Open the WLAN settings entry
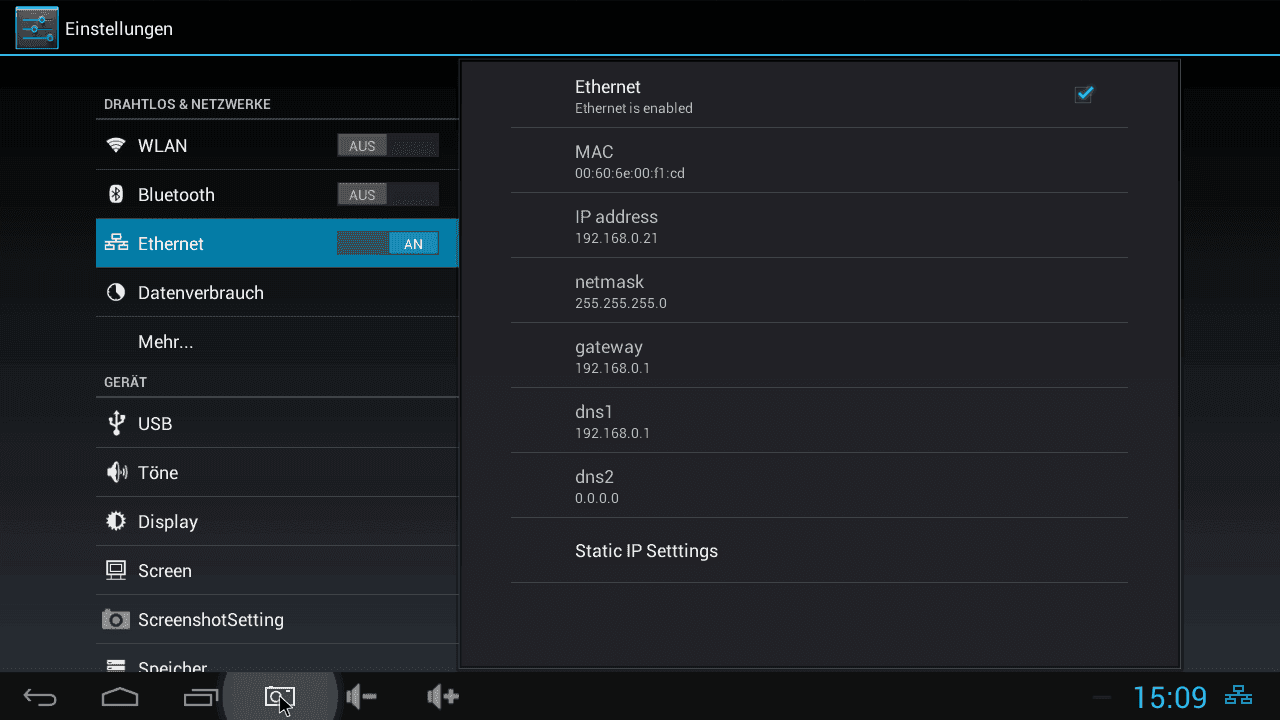1280x720 pixels. click(277, 146)
